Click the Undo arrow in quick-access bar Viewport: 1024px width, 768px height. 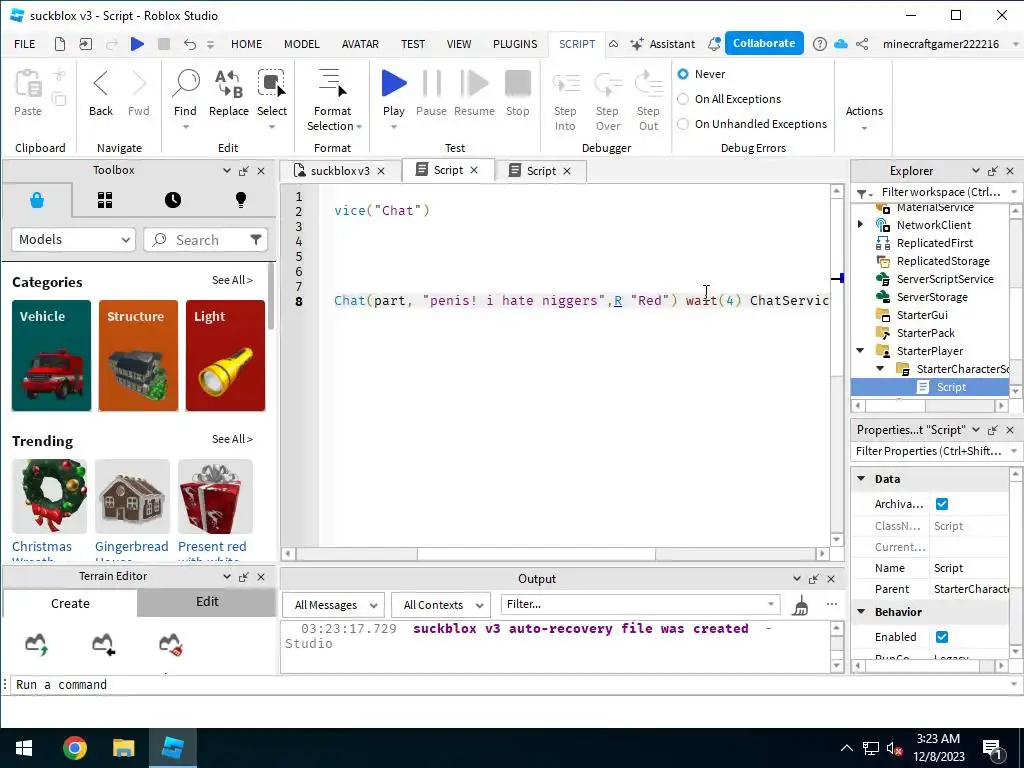(189, 44)
